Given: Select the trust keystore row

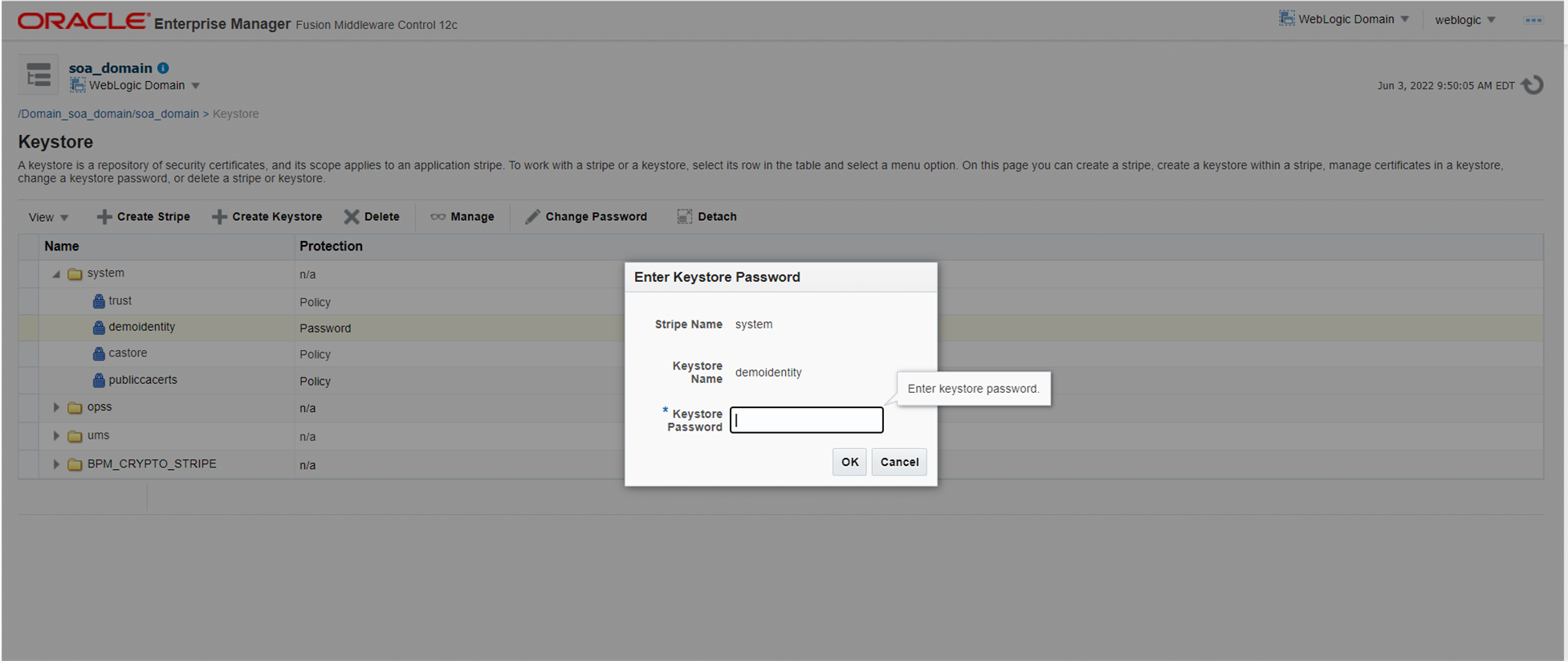Looking at the screenshot, I should 780,301.
